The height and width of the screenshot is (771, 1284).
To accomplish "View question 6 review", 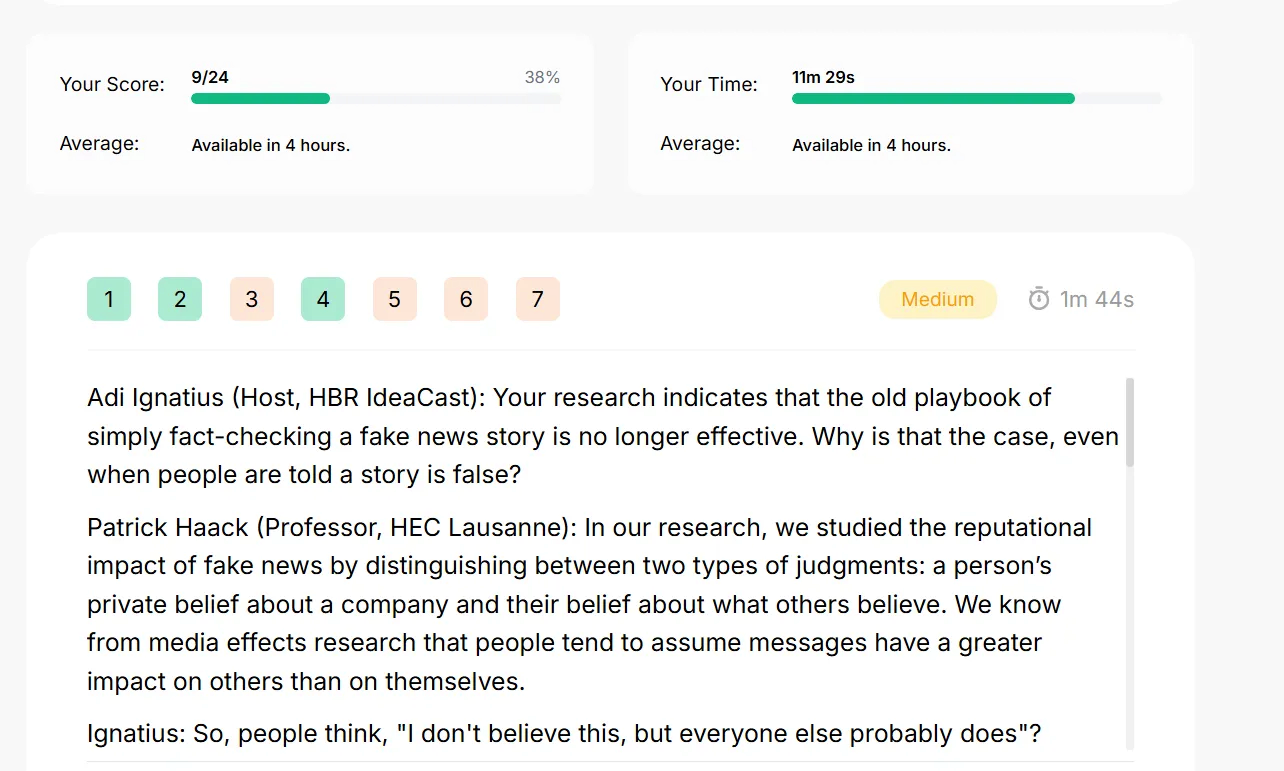I will coord(466,299).
